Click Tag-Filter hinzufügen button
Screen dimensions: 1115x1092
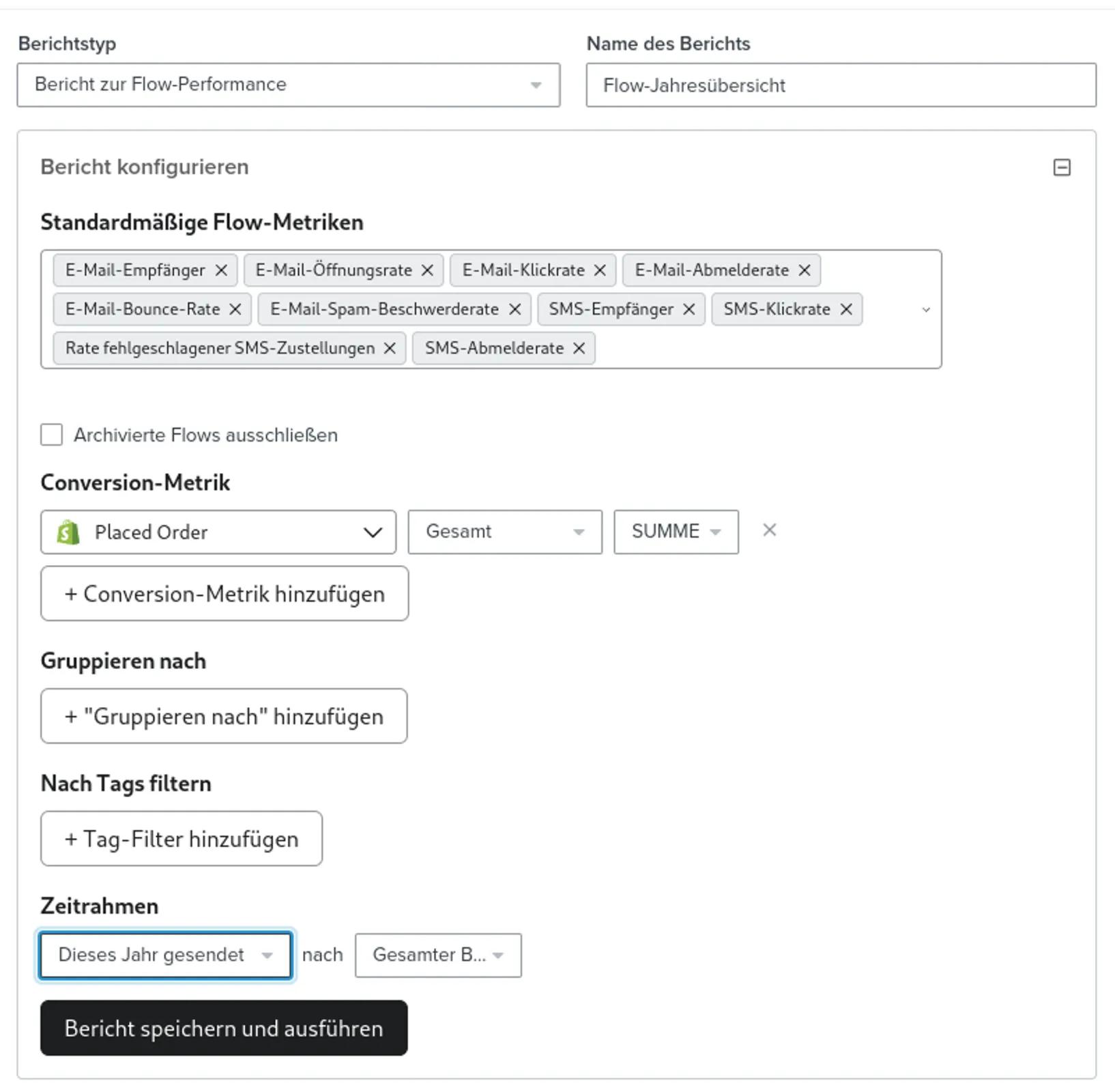pos(182,839)
